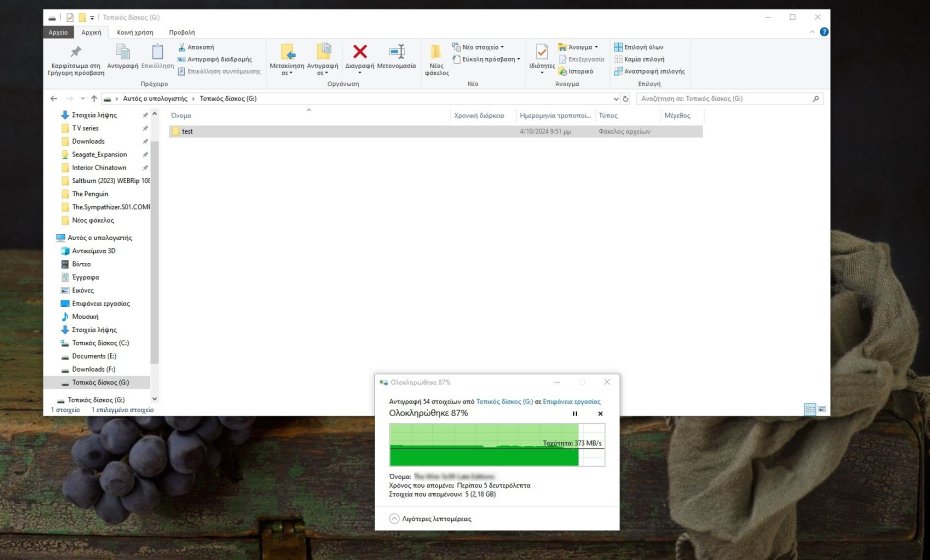Click the green copy progress graph
Screen dimensions: 930x560
coord(497,445)
